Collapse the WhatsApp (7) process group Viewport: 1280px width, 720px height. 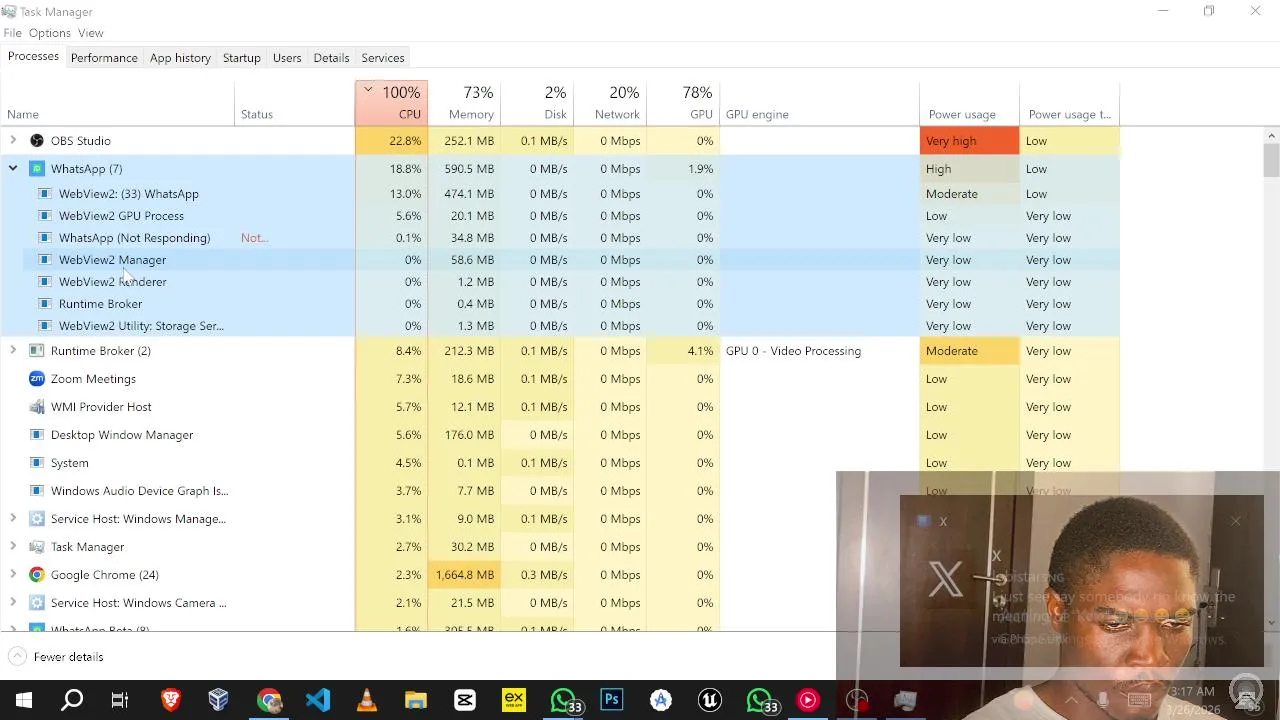13,169
